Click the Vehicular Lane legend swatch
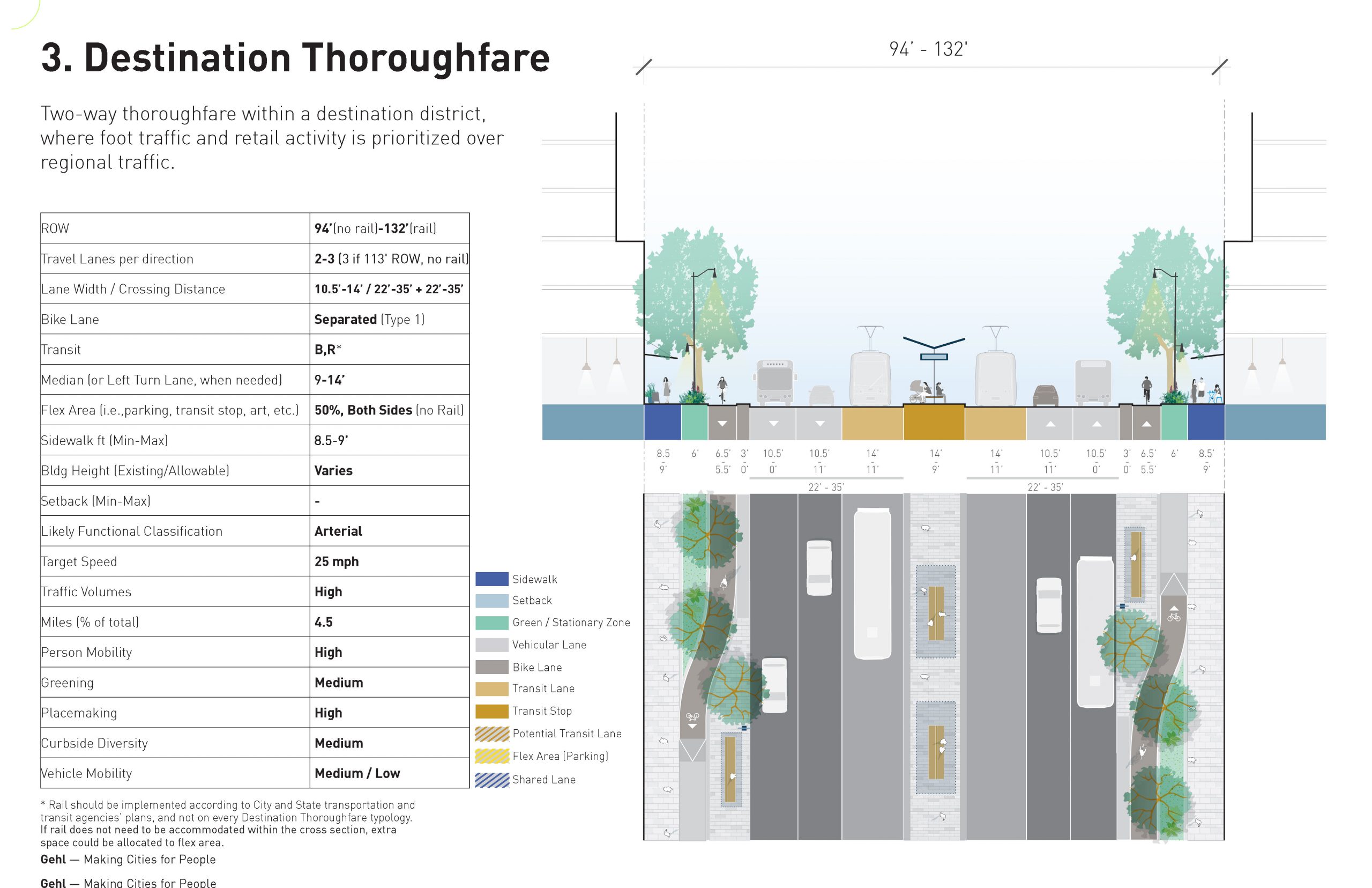The width and height of the screenshot is (1372, 888). [491, 645]
